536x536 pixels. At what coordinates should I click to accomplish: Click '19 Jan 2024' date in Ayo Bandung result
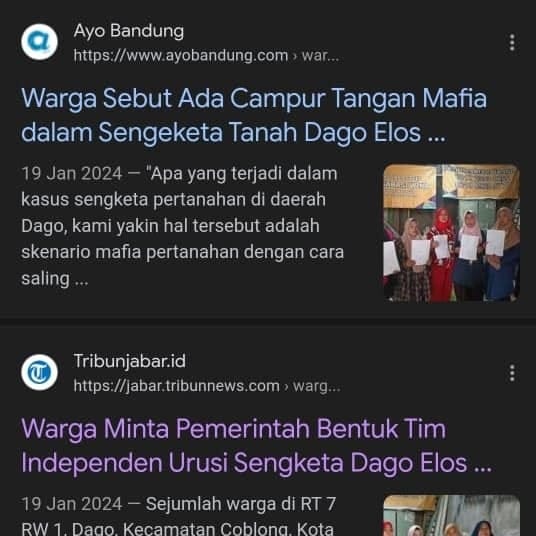click(72, 174)
